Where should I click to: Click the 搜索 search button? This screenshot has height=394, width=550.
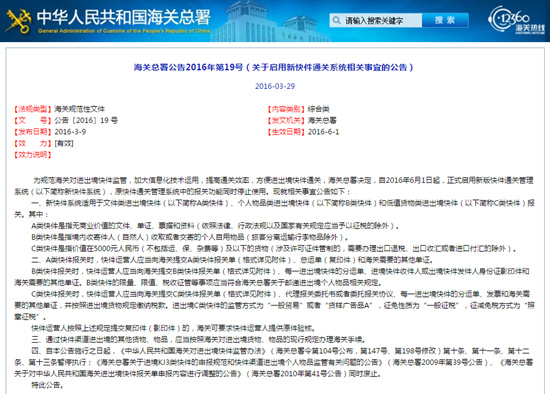click(445, 20)
